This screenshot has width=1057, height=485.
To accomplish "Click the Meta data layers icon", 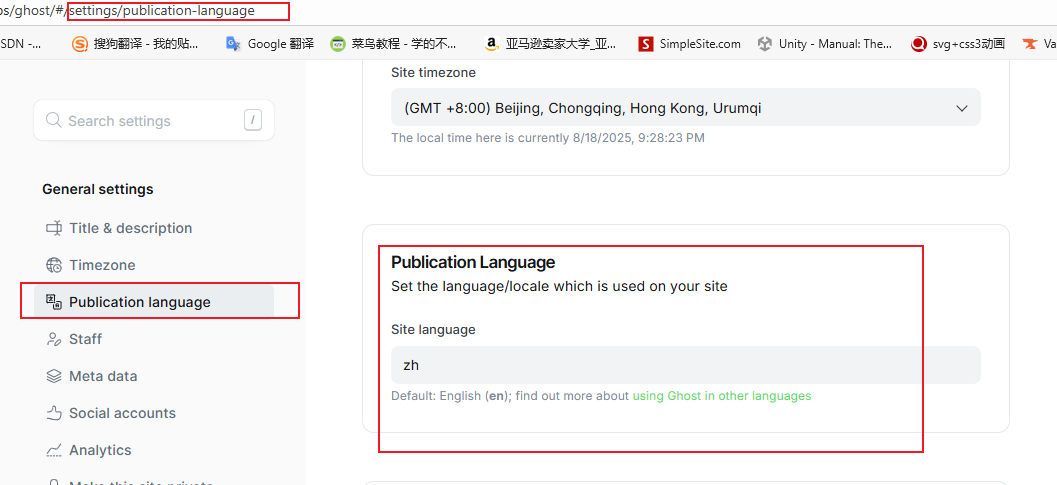I will tap(54, 376).
